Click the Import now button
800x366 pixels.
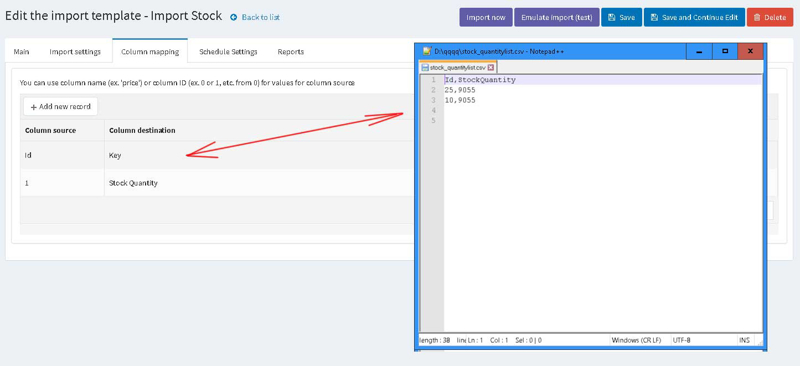[486, 17]
